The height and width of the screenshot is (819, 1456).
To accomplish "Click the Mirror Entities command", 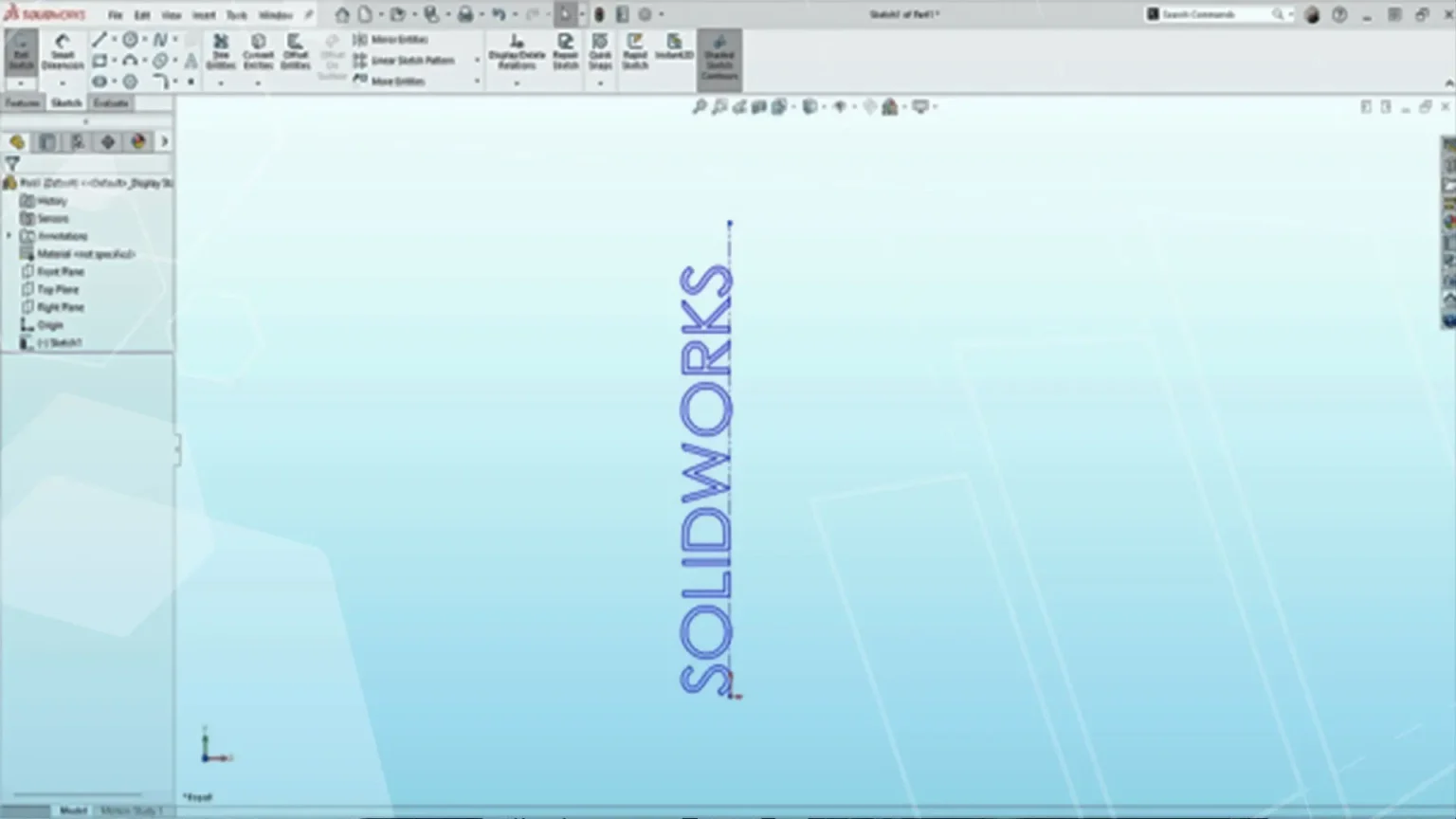I will point(391,40).
